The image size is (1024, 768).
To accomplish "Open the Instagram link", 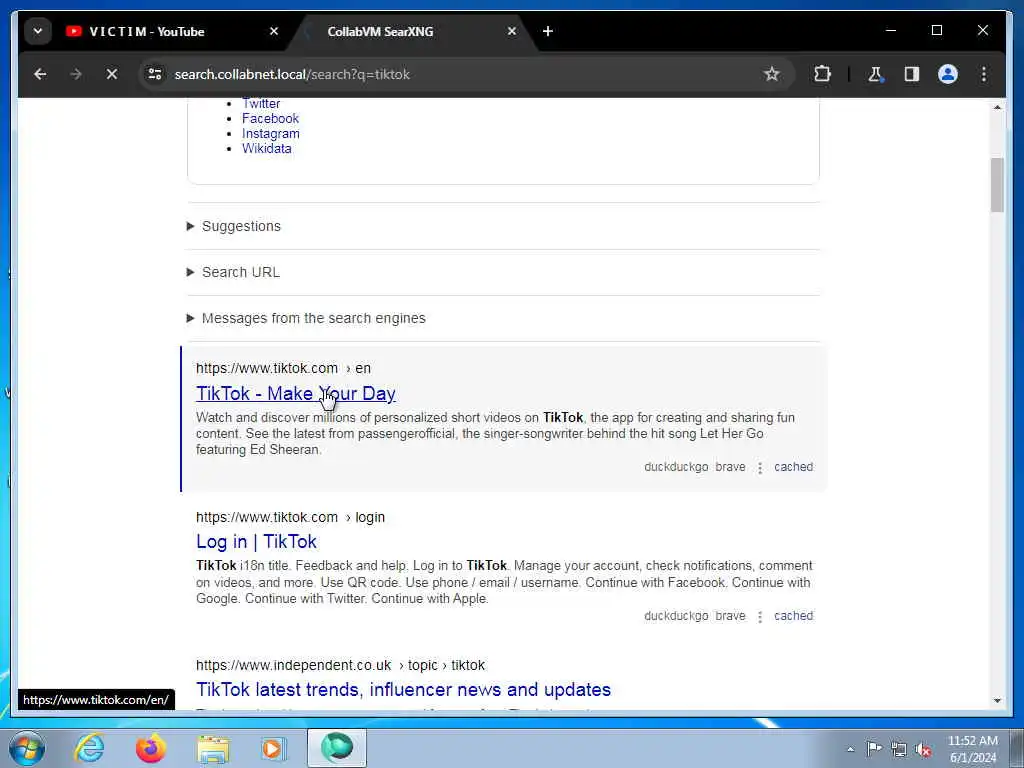I will (x=270, y=133).
